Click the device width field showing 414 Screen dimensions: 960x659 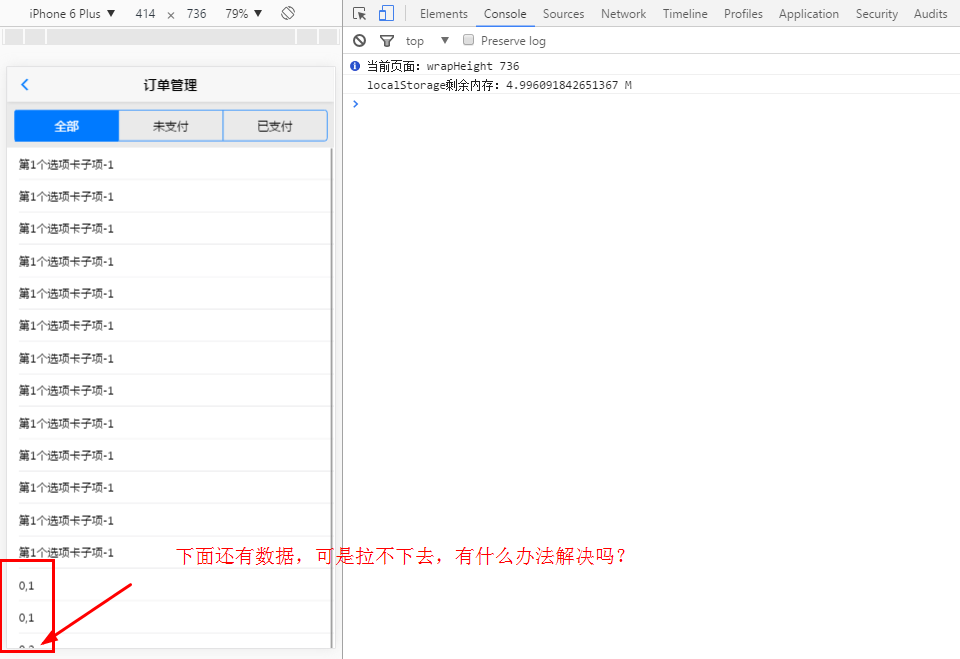tap(145, 14)
